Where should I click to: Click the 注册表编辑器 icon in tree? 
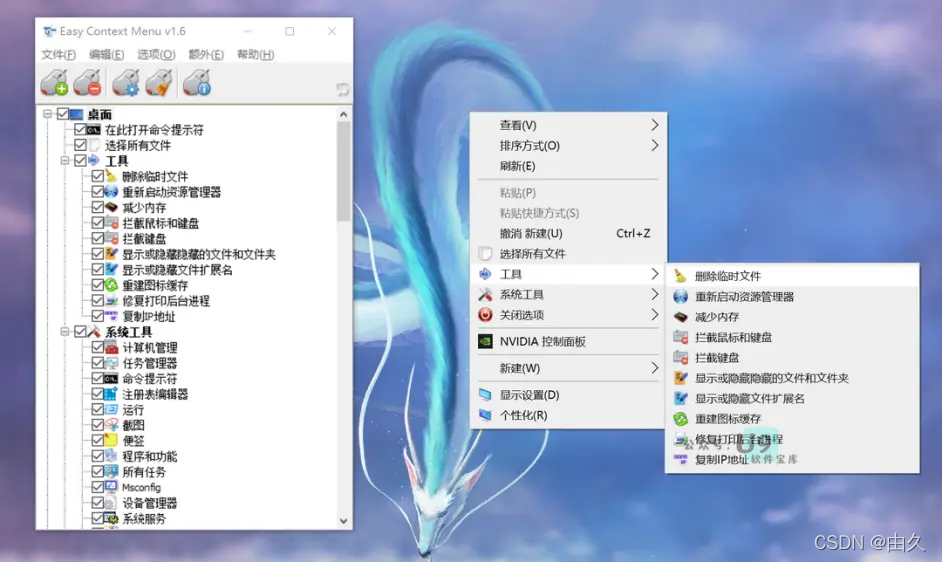[111, 394]
